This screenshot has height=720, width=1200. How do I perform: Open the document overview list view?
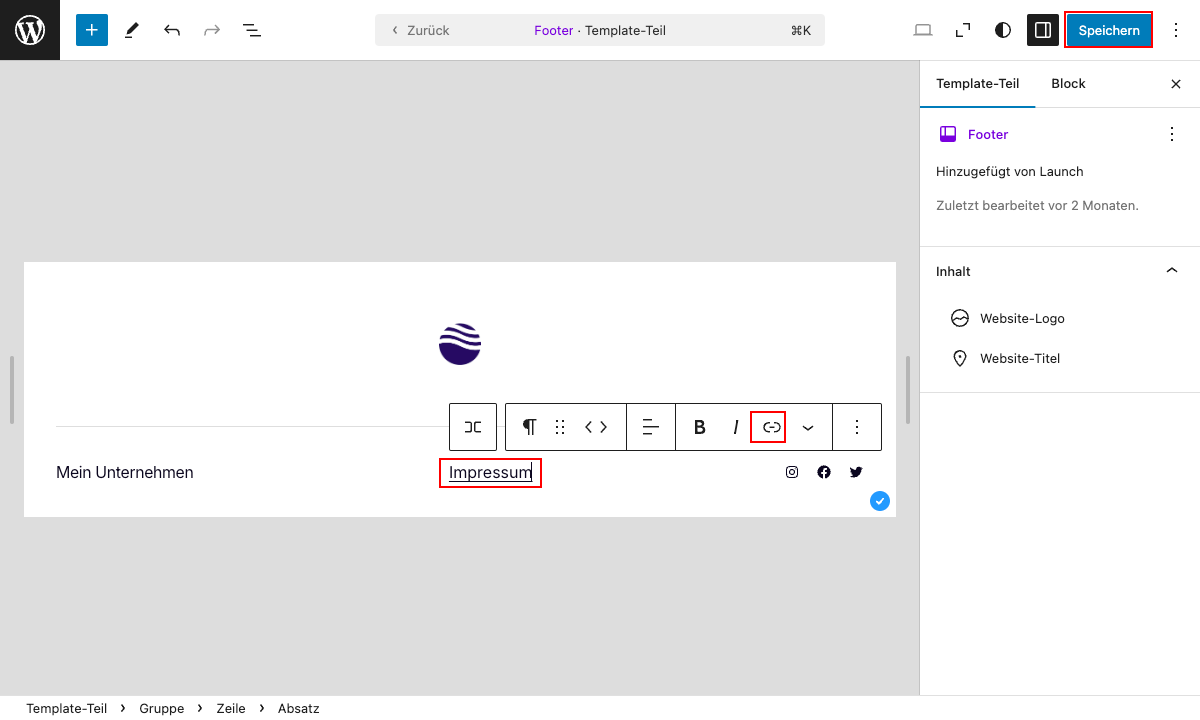(252, 30)
